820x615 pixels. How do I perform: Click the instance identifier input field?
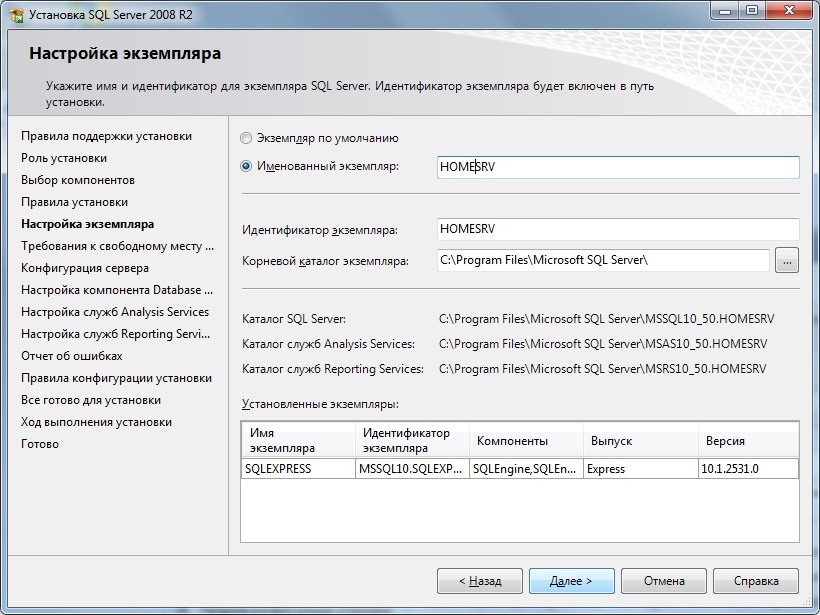618,229
